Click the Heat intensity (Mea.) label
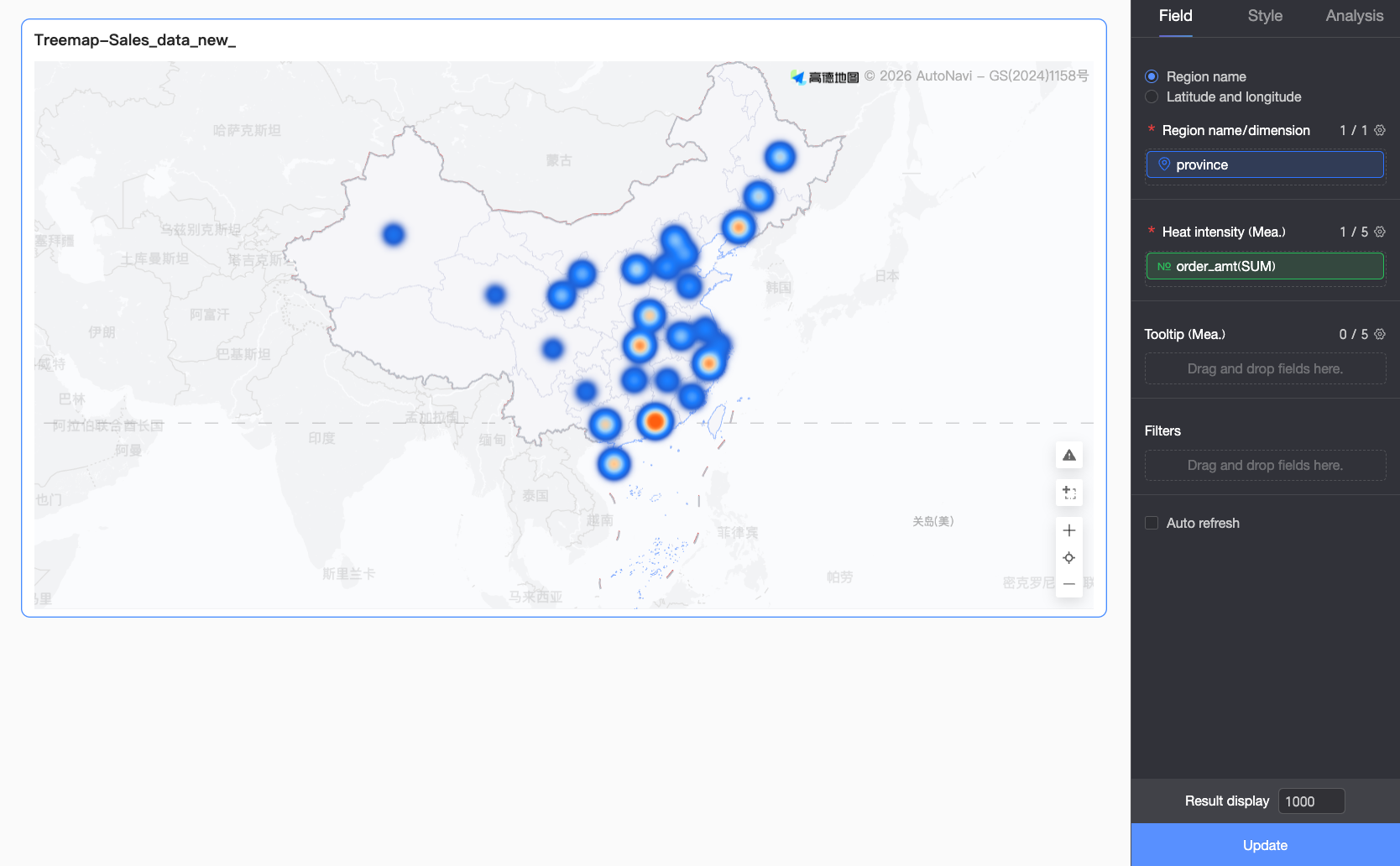Image resolution: width=1400 pixels, height=866 pixels. (1224, 232)
